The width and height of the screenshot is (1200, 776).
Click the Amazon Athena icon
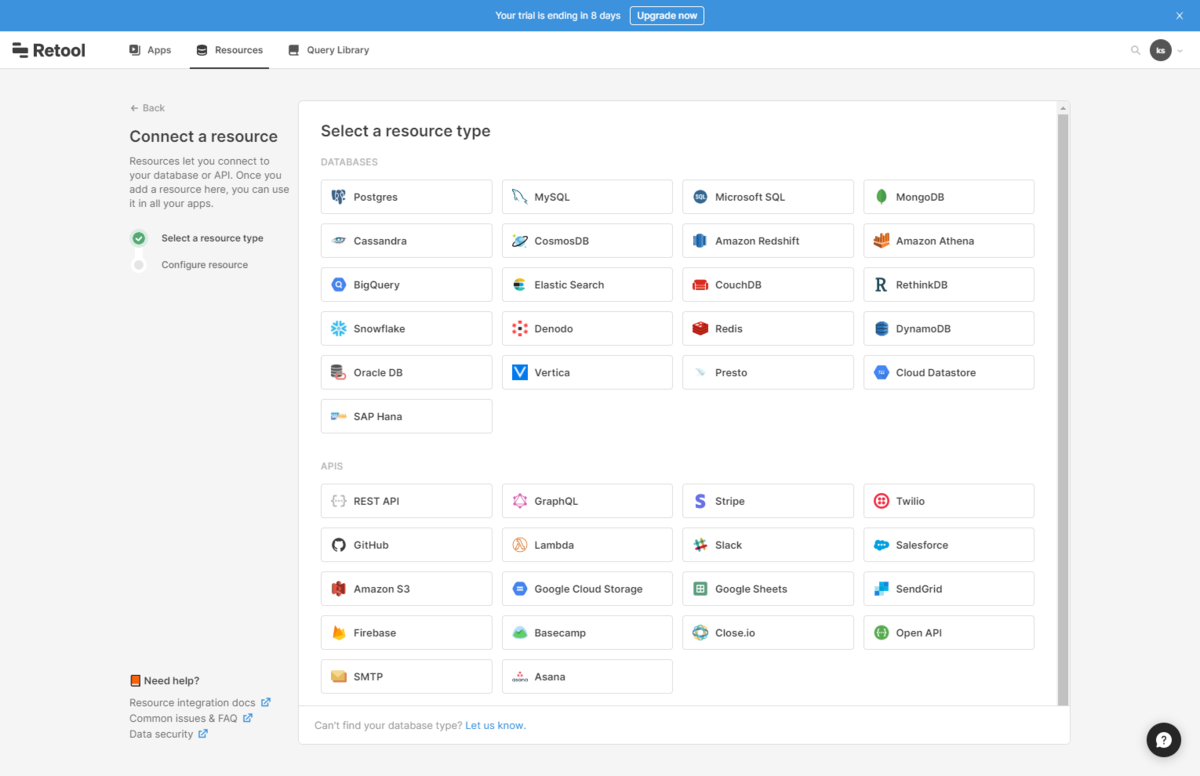coord(881,241)
